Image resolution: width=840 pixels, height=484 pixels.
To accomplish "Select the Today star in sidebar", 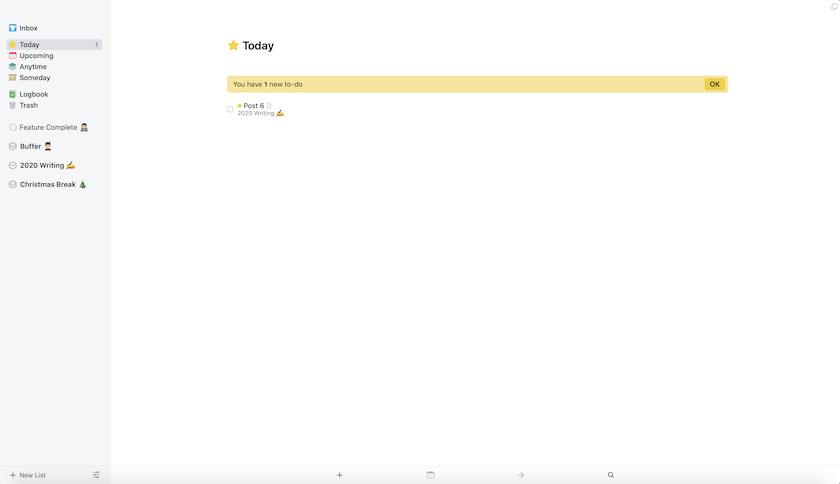I will 13,45.
